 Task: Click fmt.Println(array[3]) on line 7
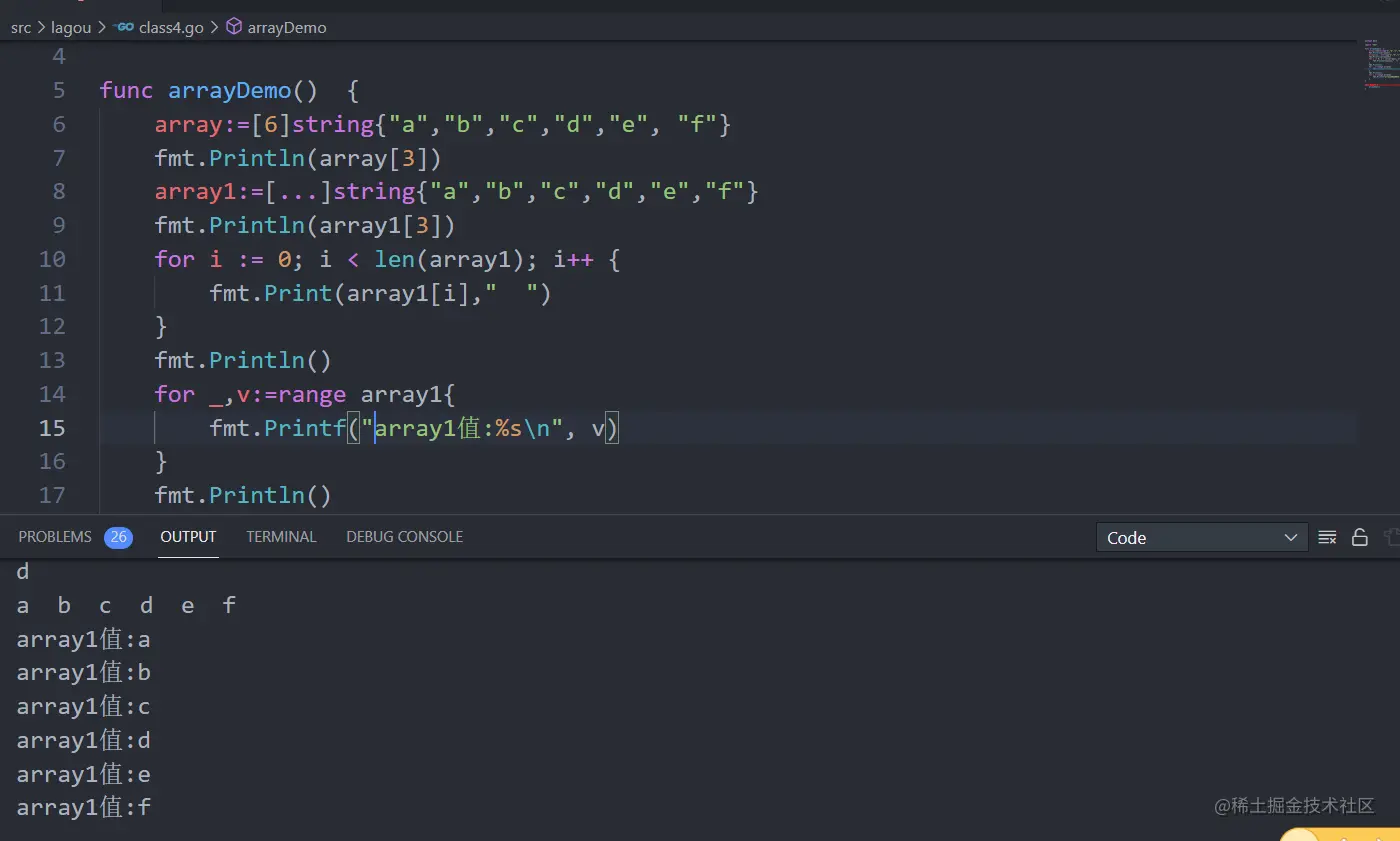[x=298, y=158]
